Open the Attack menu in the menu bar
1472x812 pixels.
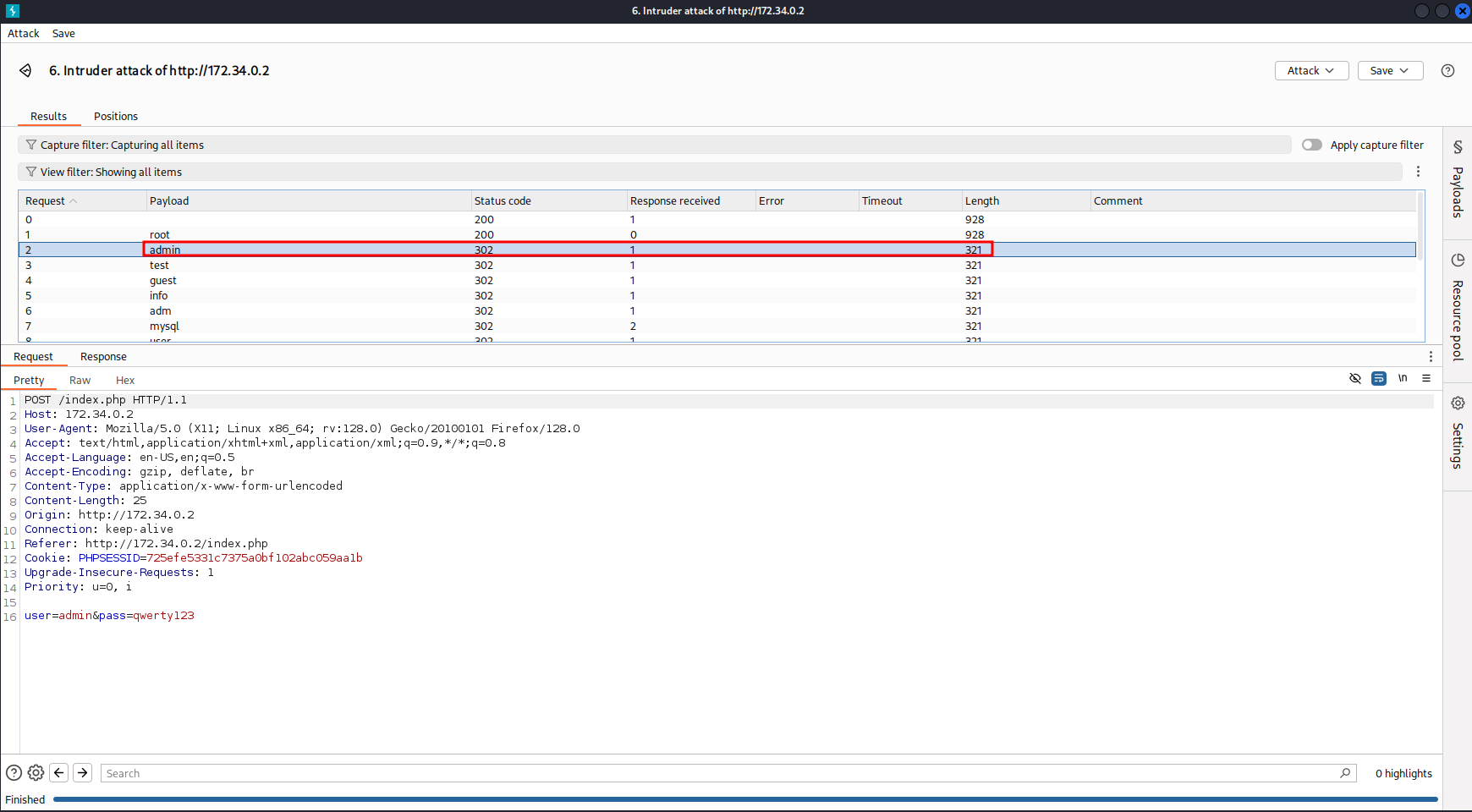(x=24, y=34)
